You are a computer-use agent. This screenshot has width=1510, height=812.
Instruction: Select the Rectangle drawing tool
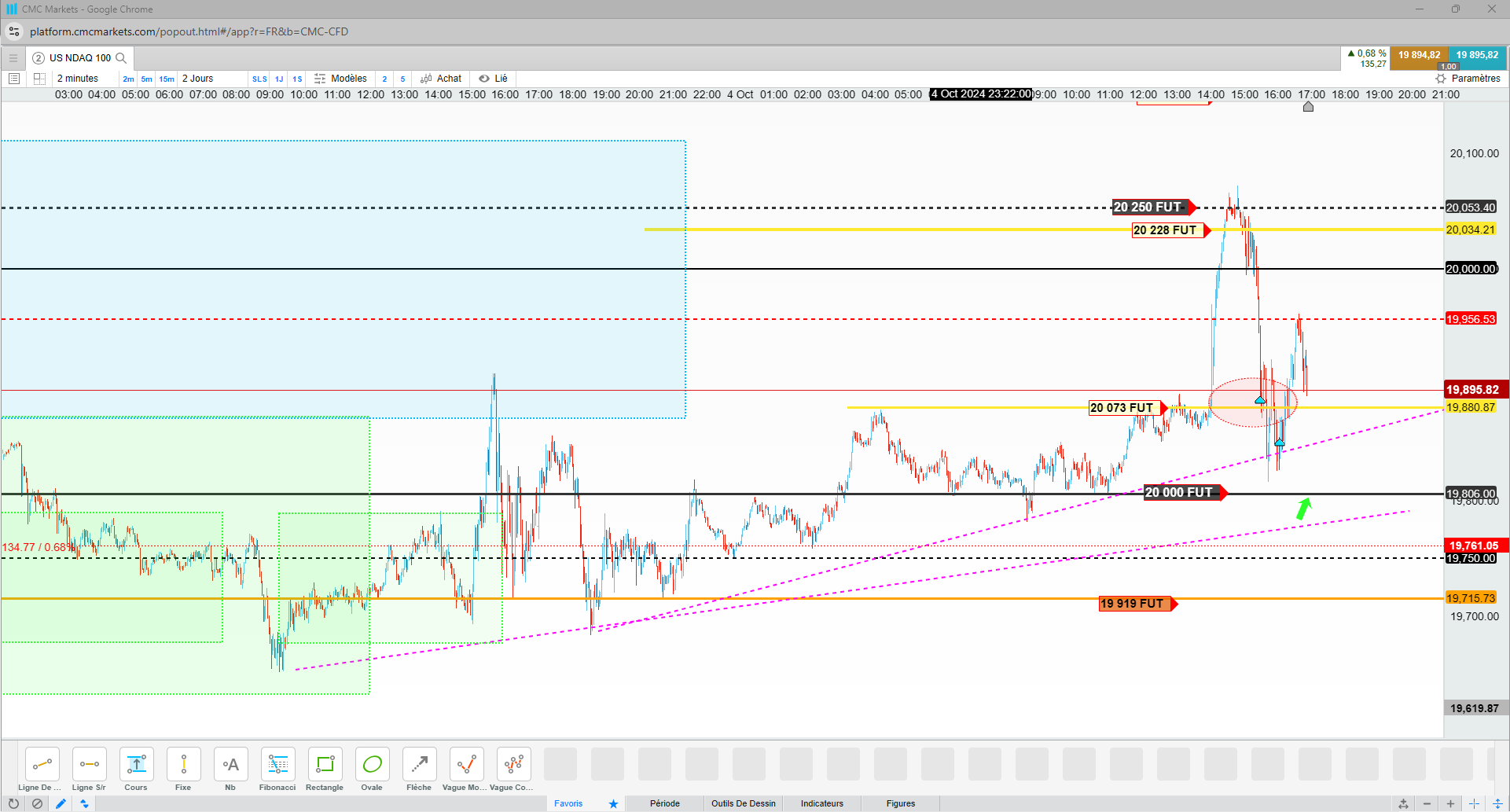click(x=325, y=769)
